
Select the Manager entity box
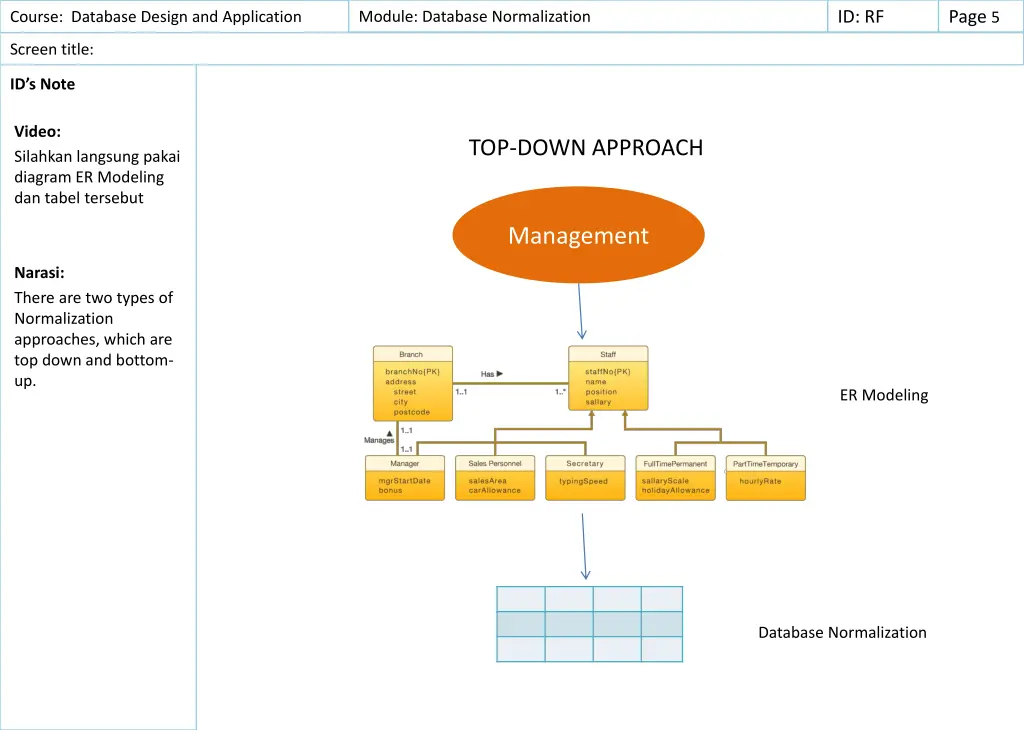[x=405, y=478]
